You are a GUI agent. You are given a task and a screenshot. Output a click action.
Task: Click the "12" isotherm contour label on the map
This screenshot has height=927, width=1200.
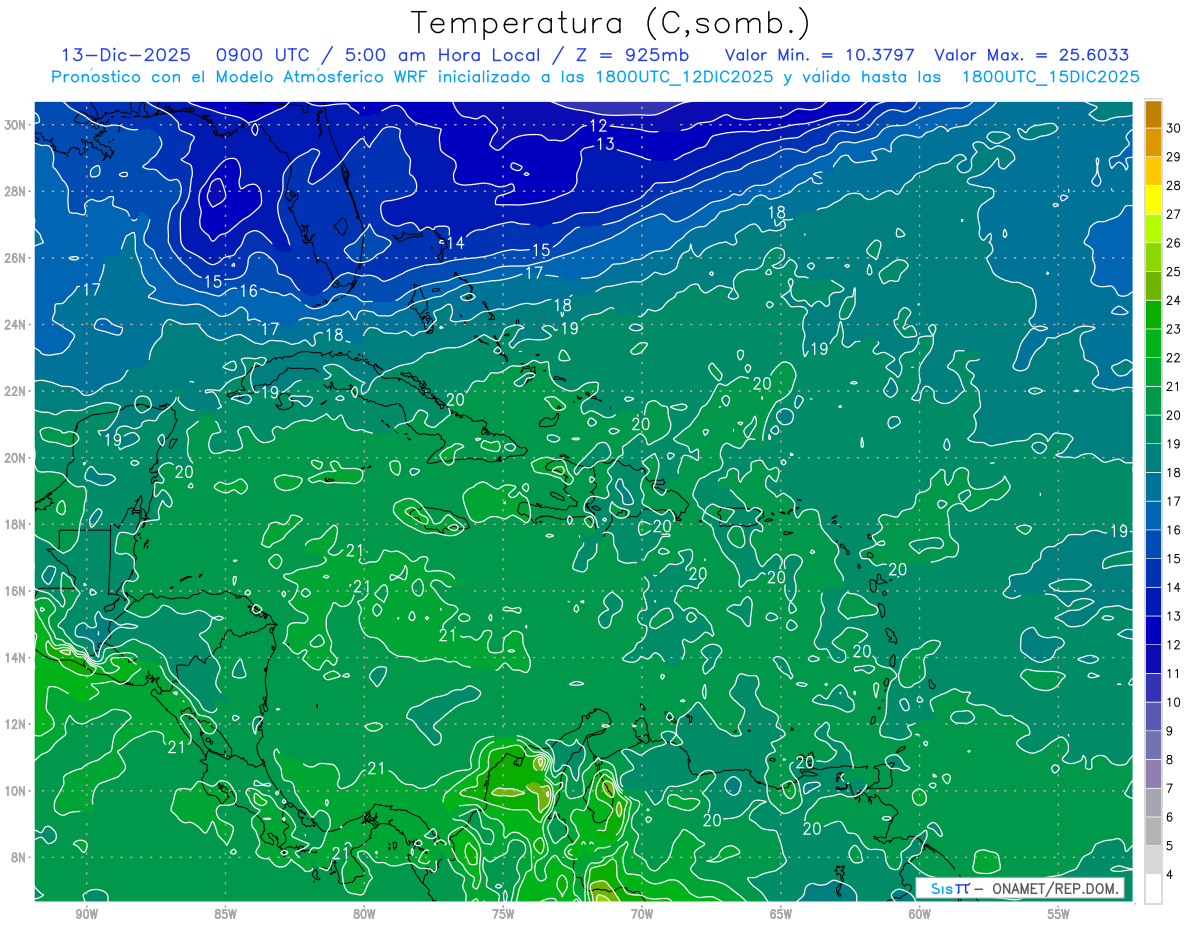[598, 125]
